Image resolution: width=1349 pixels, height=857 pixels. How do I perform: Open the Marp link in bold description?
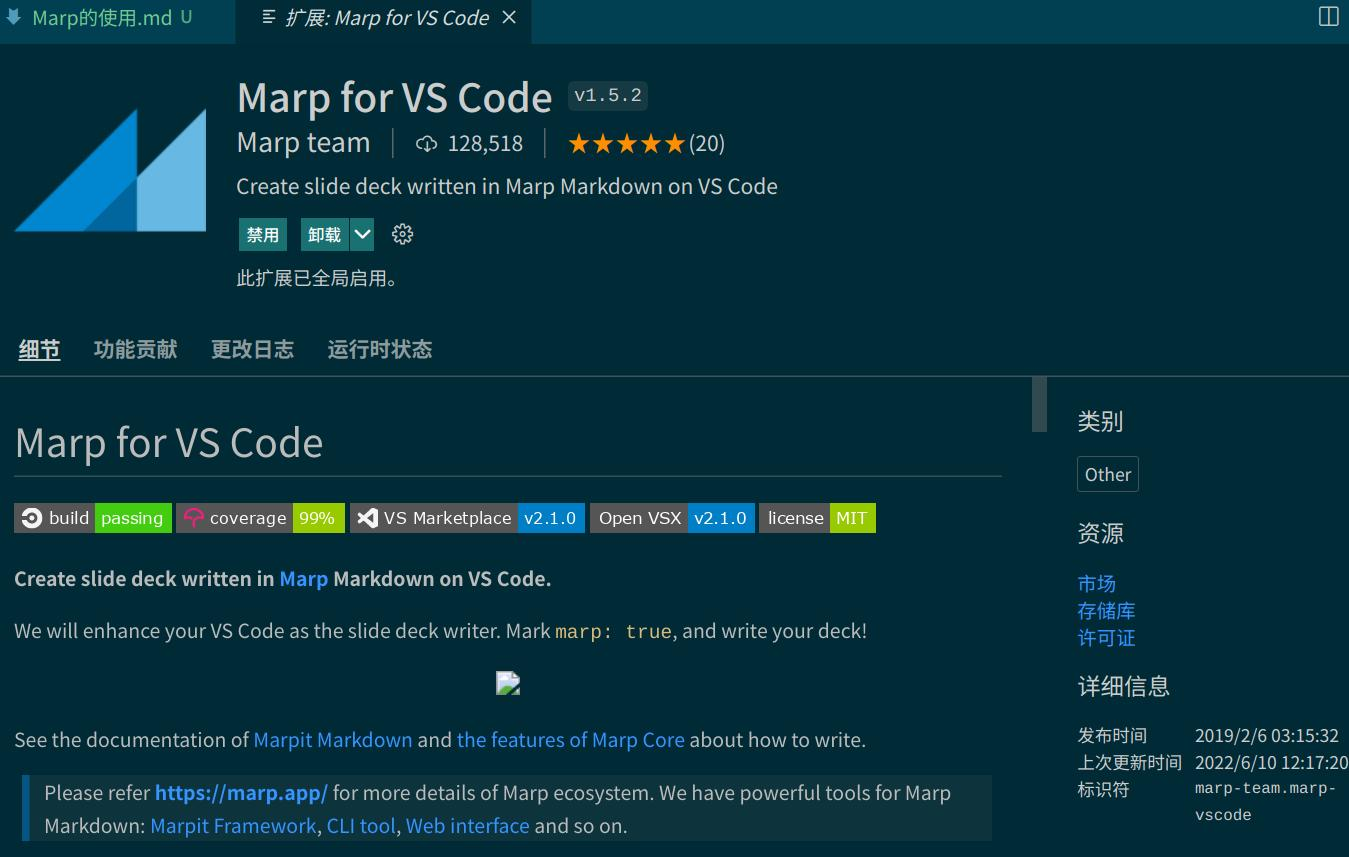pyautogui.click(x=304, y=579)
